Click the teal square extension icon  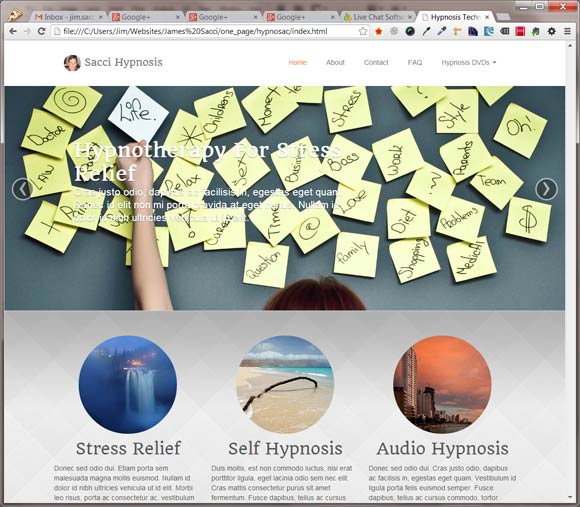tap(489, 31)
